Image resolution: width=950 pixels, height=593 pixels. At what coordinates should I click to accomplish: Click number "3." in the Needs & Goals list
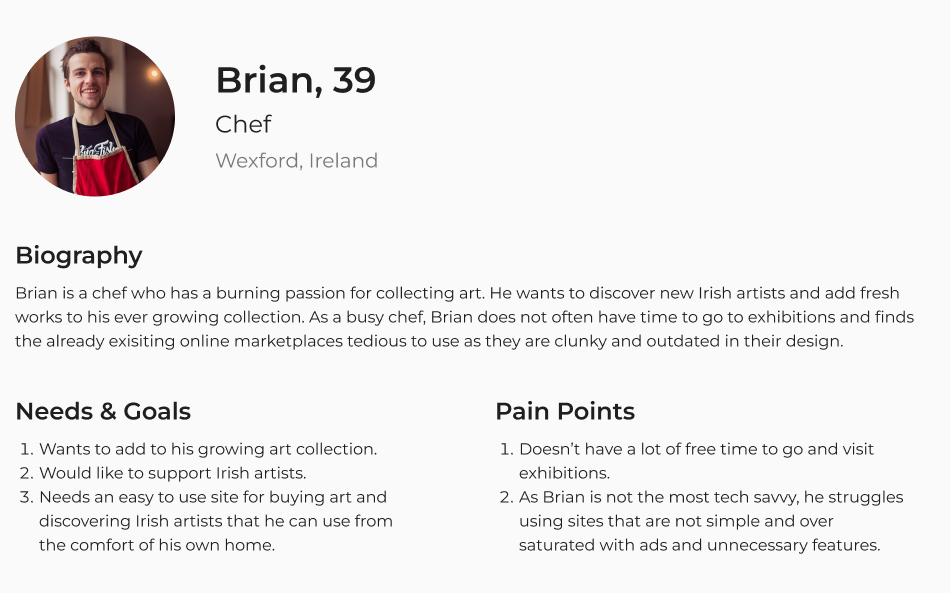27,498
